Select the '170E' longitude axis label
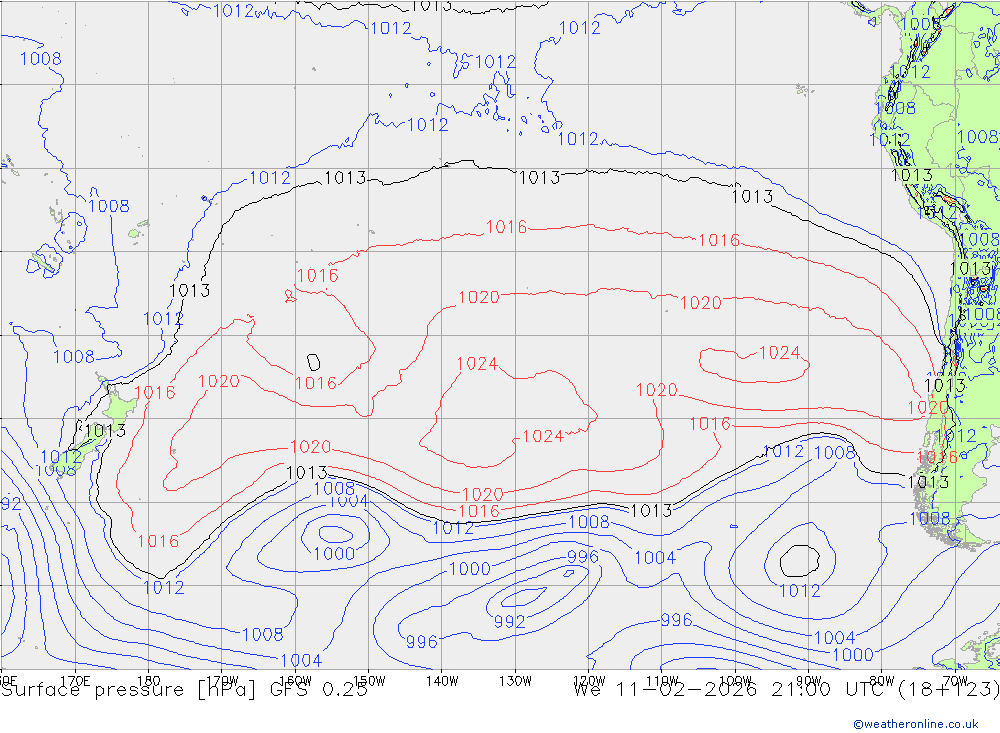Viewport: 1000px width, 733px height. coord(75,681)
